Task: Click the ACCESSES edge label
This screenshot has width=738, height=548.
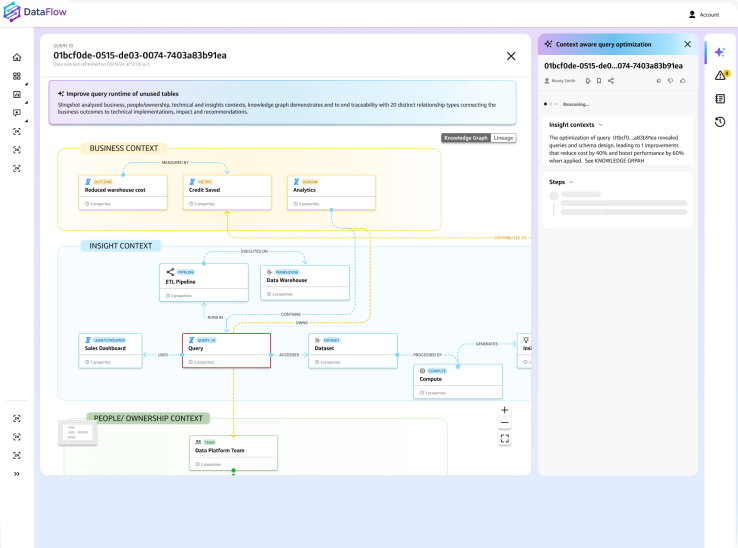Action: click(289, 355)
